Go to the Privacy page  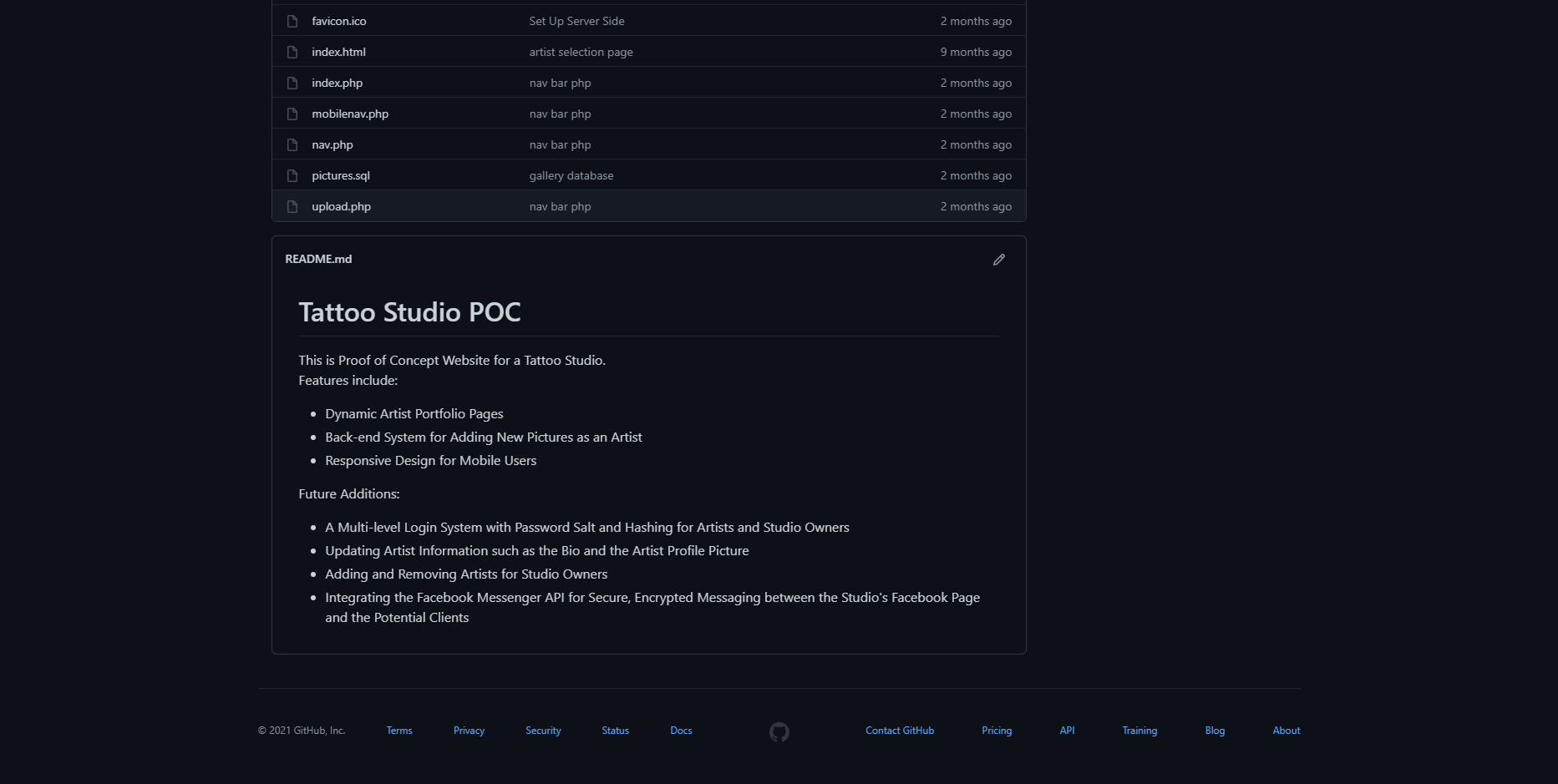(469, 731)
